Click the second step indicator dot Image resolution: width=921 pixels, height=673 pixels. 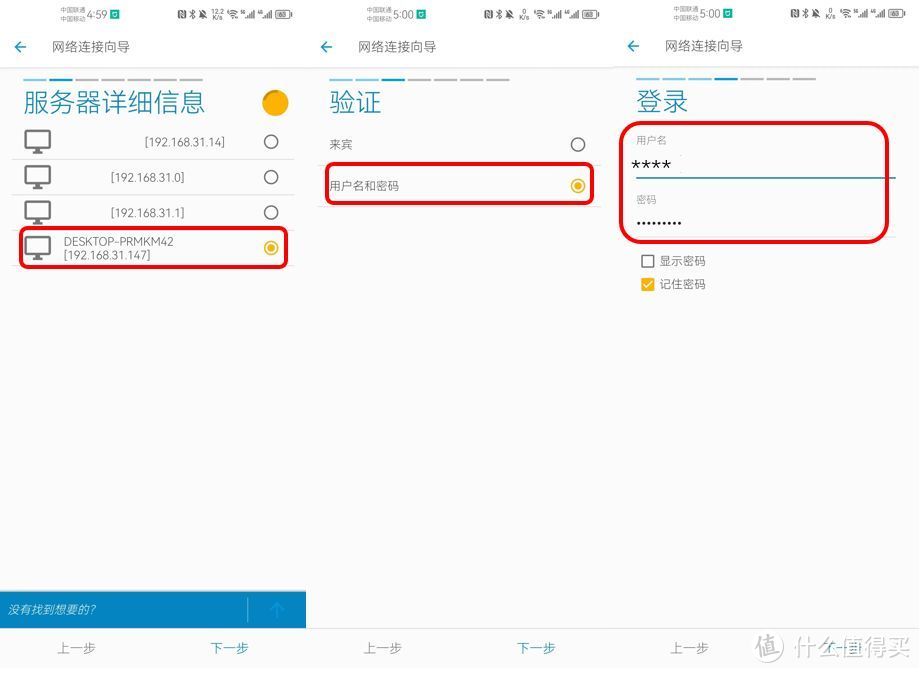pos(60,80)
